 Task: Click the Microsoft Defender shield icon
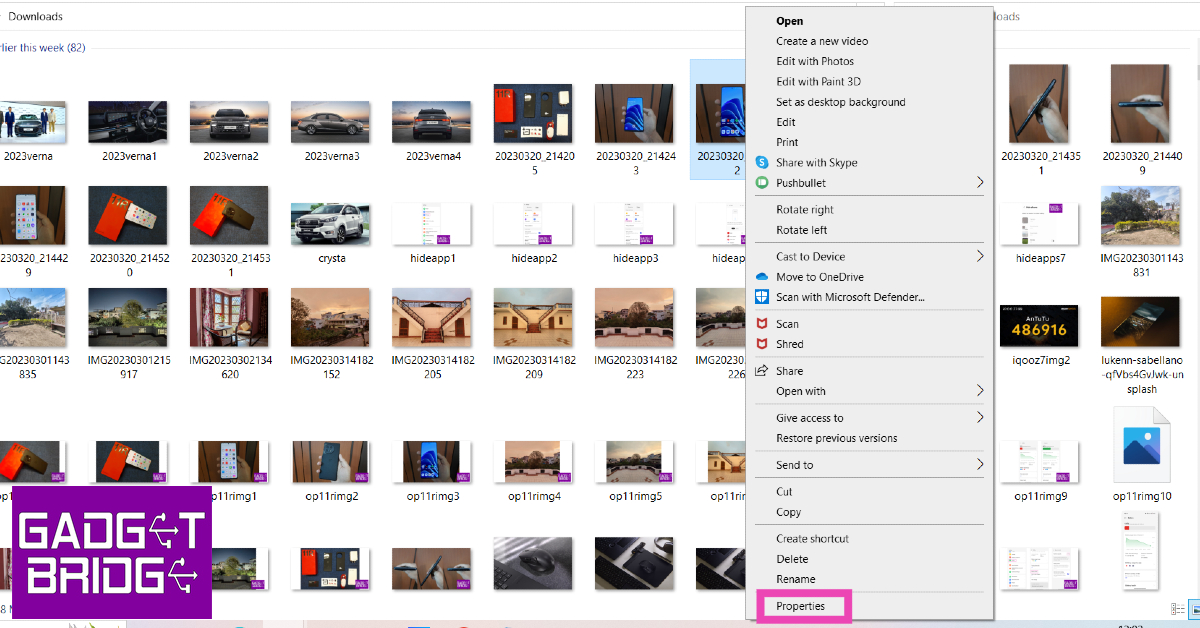pos(762,297)
